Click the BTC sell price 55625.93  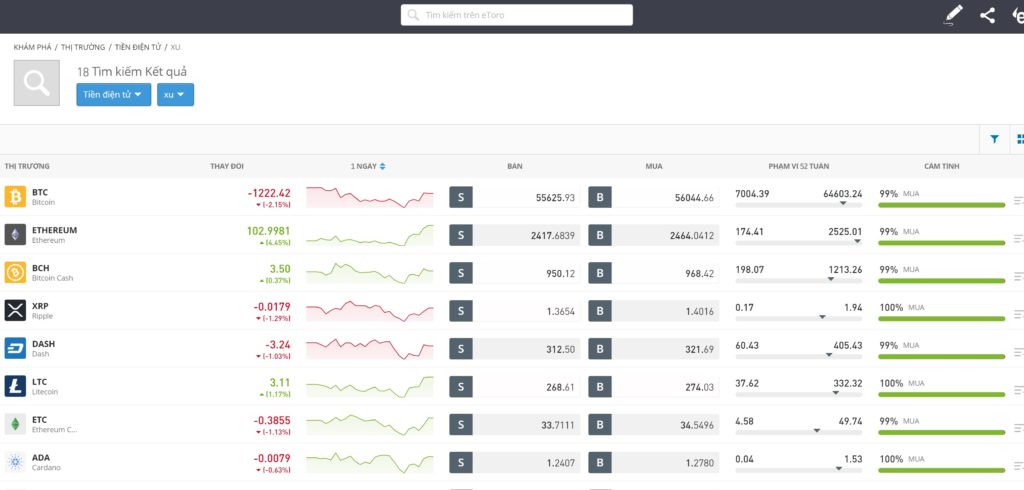tap(555, 197)
